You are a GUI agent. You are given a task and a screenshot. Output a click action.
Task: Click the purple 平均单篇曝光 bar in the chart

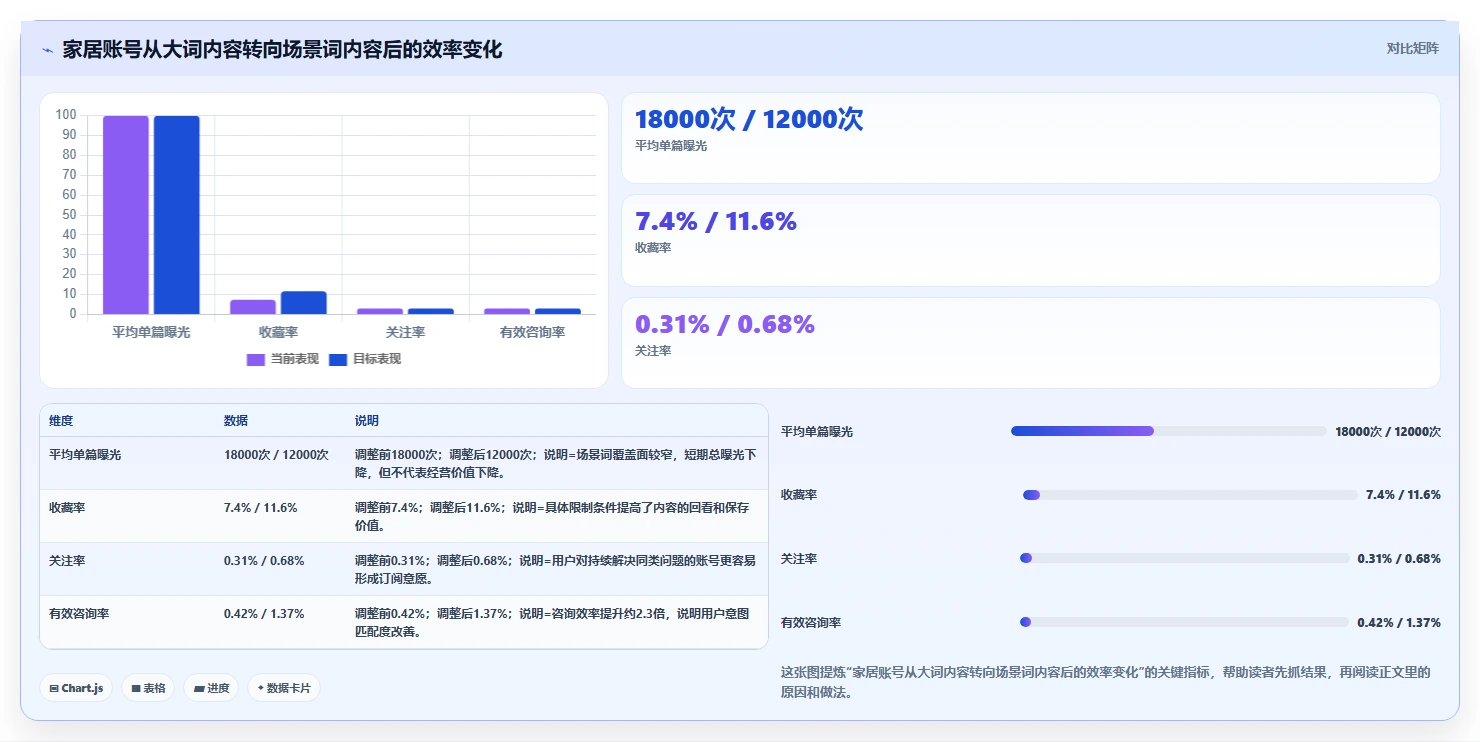126,215
